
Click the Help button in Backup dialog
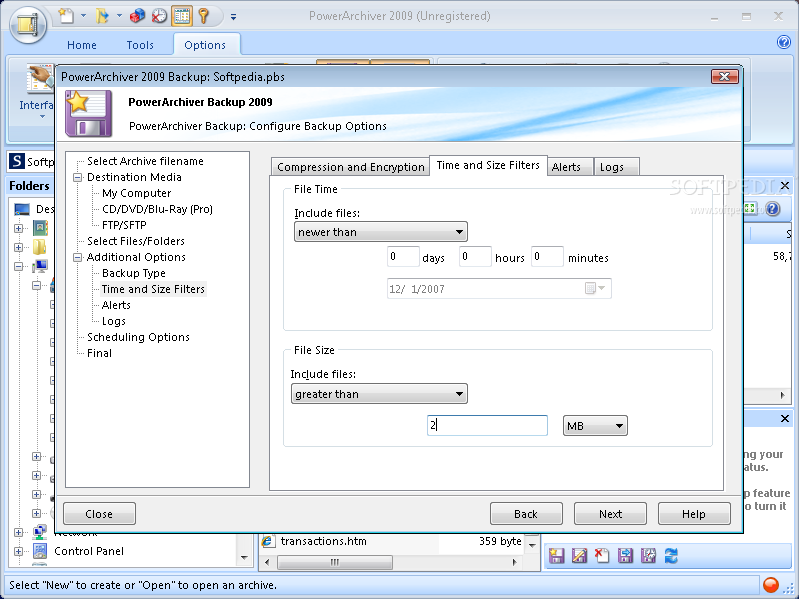(694, 513)
